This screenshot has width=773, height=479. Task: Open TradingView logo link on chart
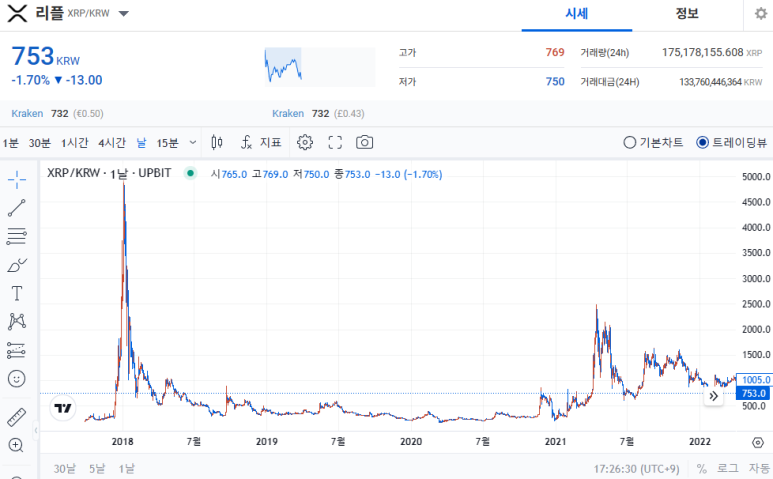(63, 408)
